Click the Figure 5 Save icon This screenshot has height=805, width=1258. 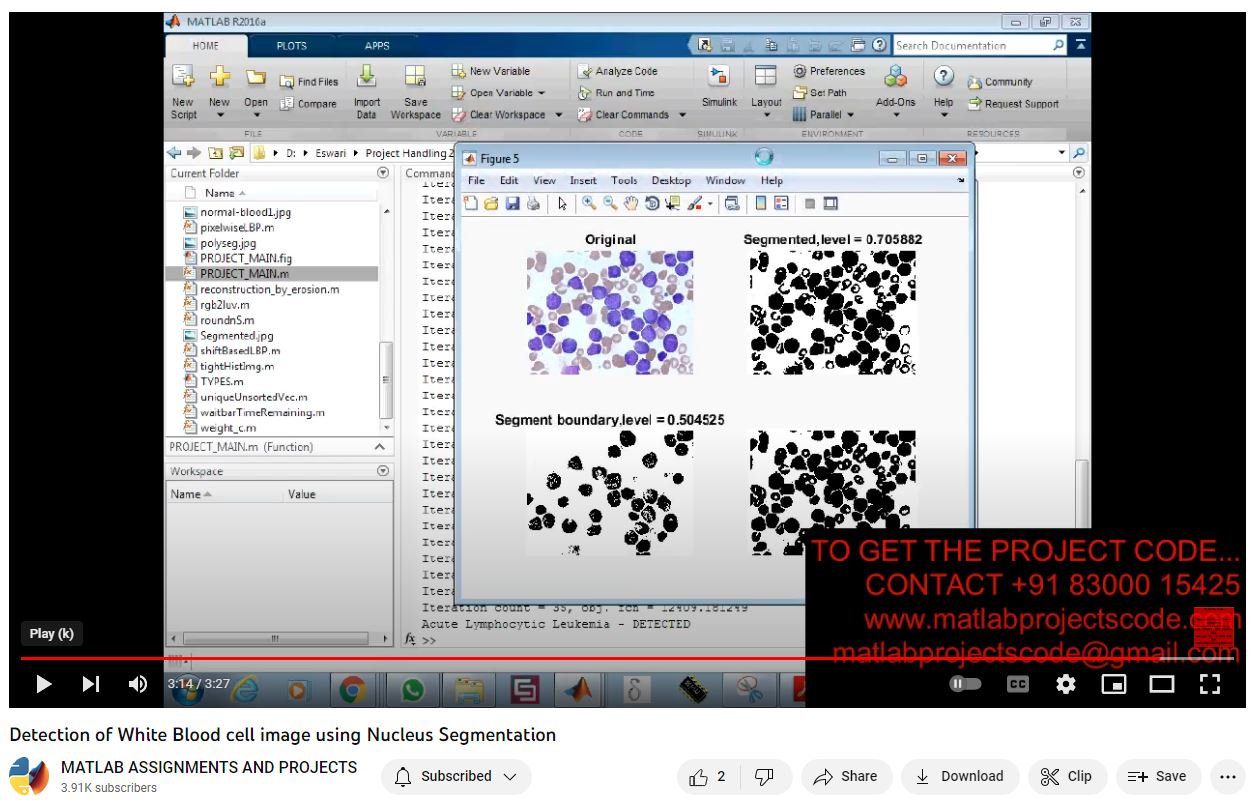tap(512, 203)
